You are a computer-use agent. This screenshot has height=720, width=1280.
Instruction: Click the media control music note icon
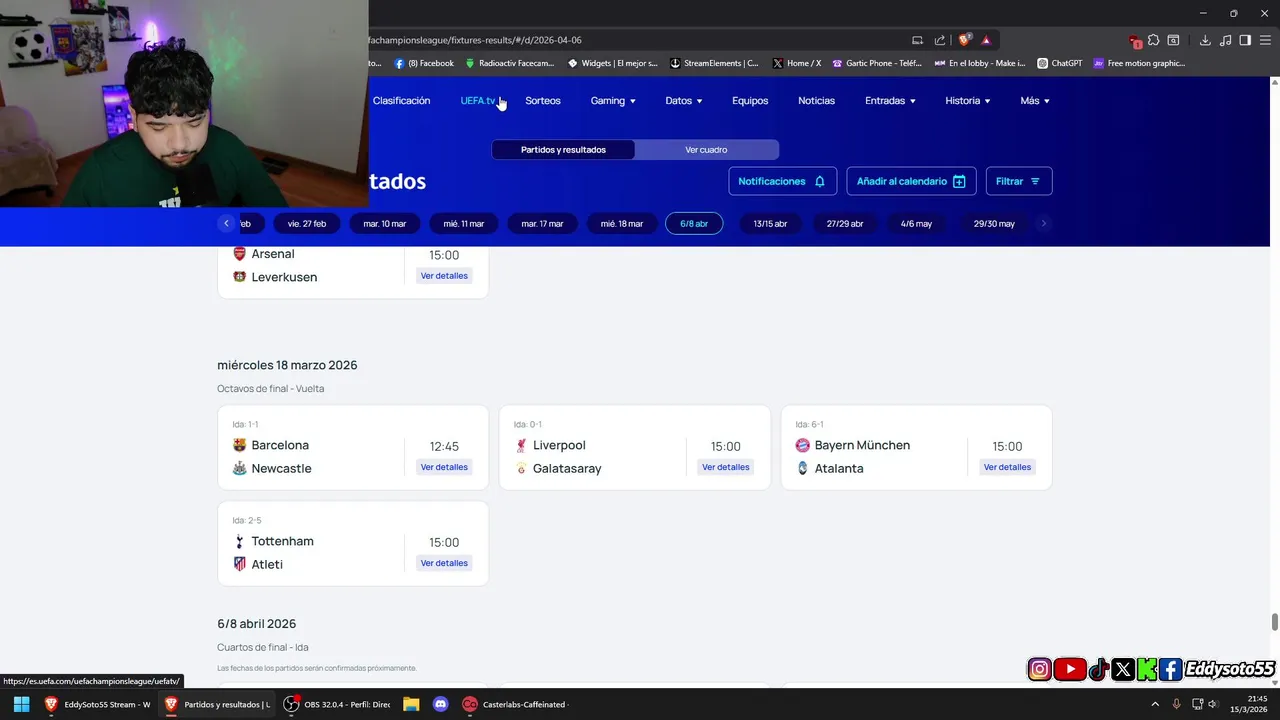click(1225, 40)
